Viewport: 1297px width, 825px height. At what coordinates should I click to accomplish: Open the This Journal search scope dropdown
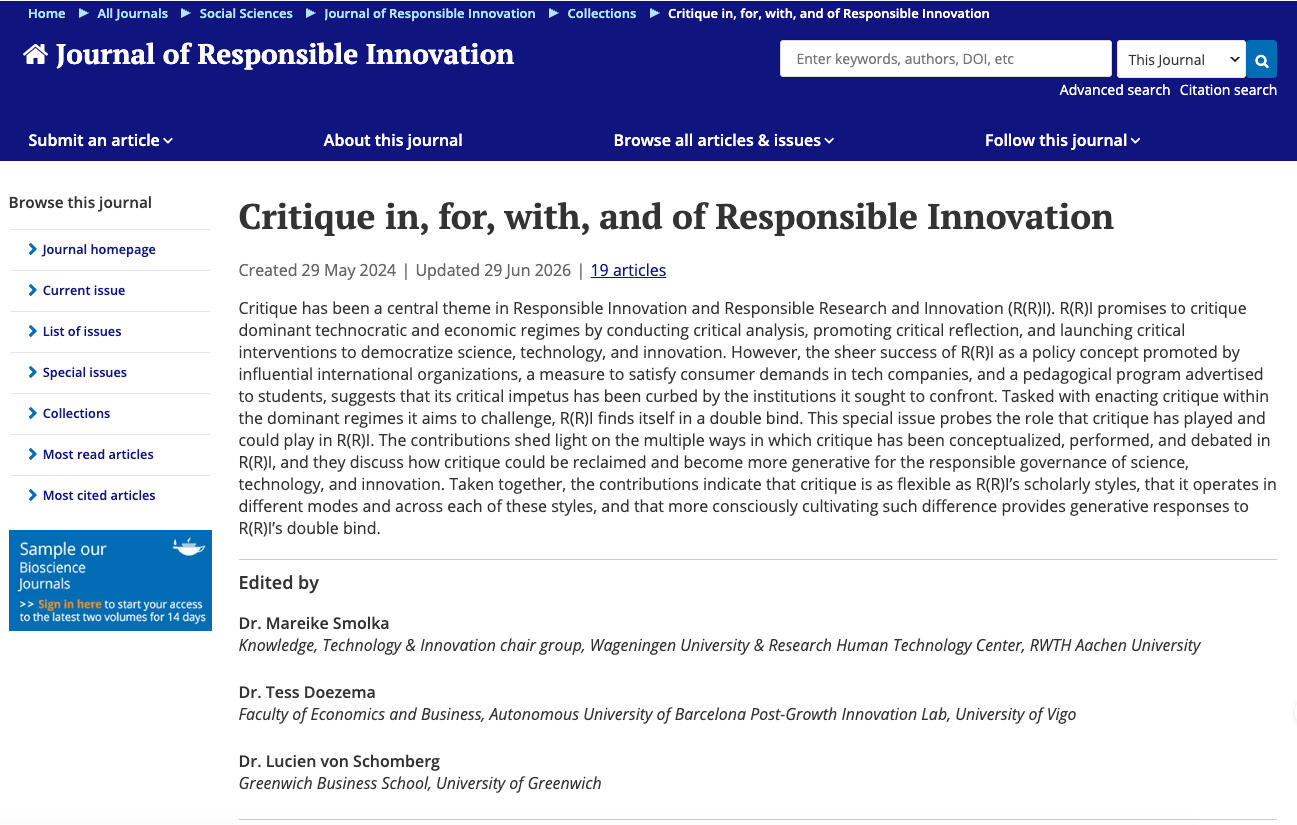[x=1181, y=59]
